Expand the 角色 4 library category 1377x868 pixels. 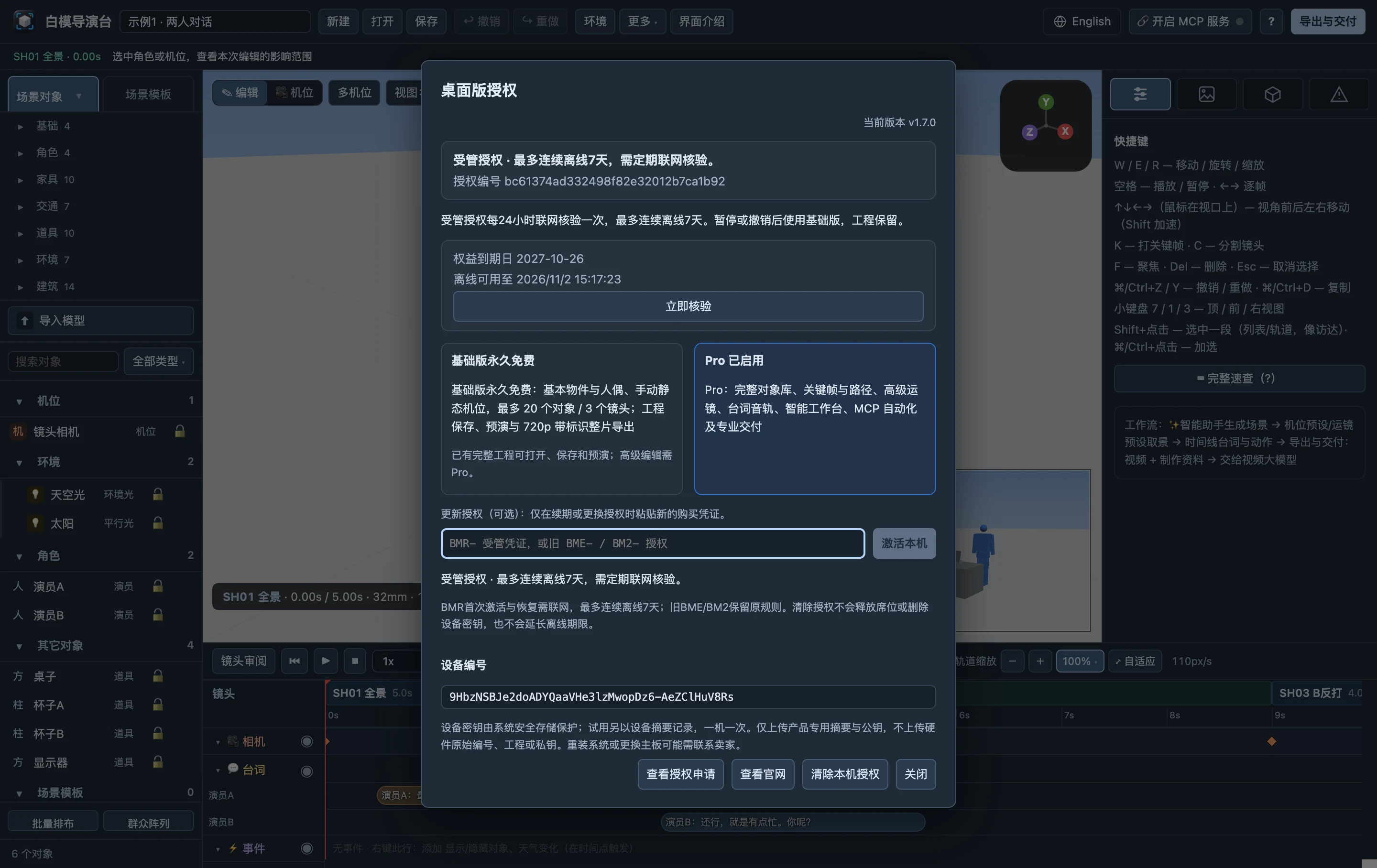21,153
